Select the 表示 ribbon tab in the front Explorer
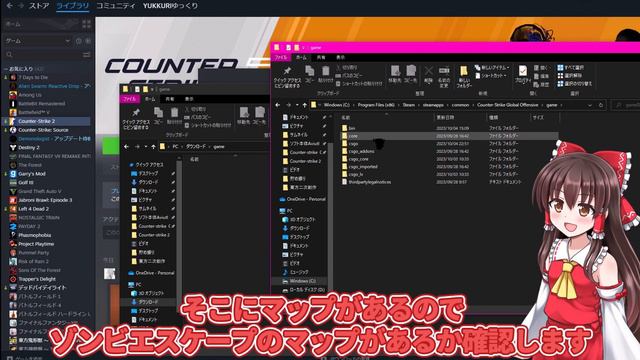Screen dimensions: 640x360 (340, 58)
